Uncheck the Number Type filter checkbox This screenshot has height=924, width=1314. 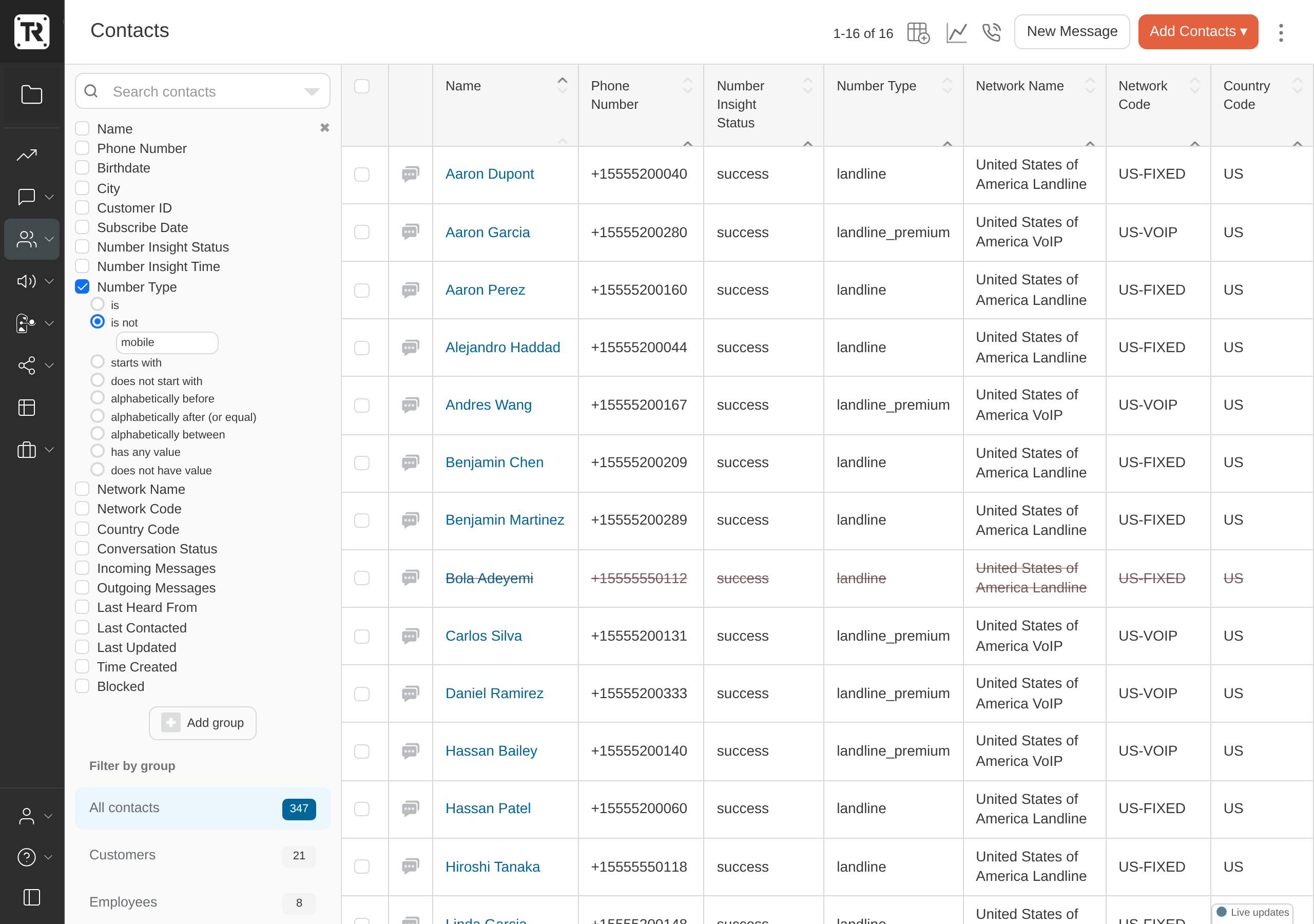pos(83,286)
